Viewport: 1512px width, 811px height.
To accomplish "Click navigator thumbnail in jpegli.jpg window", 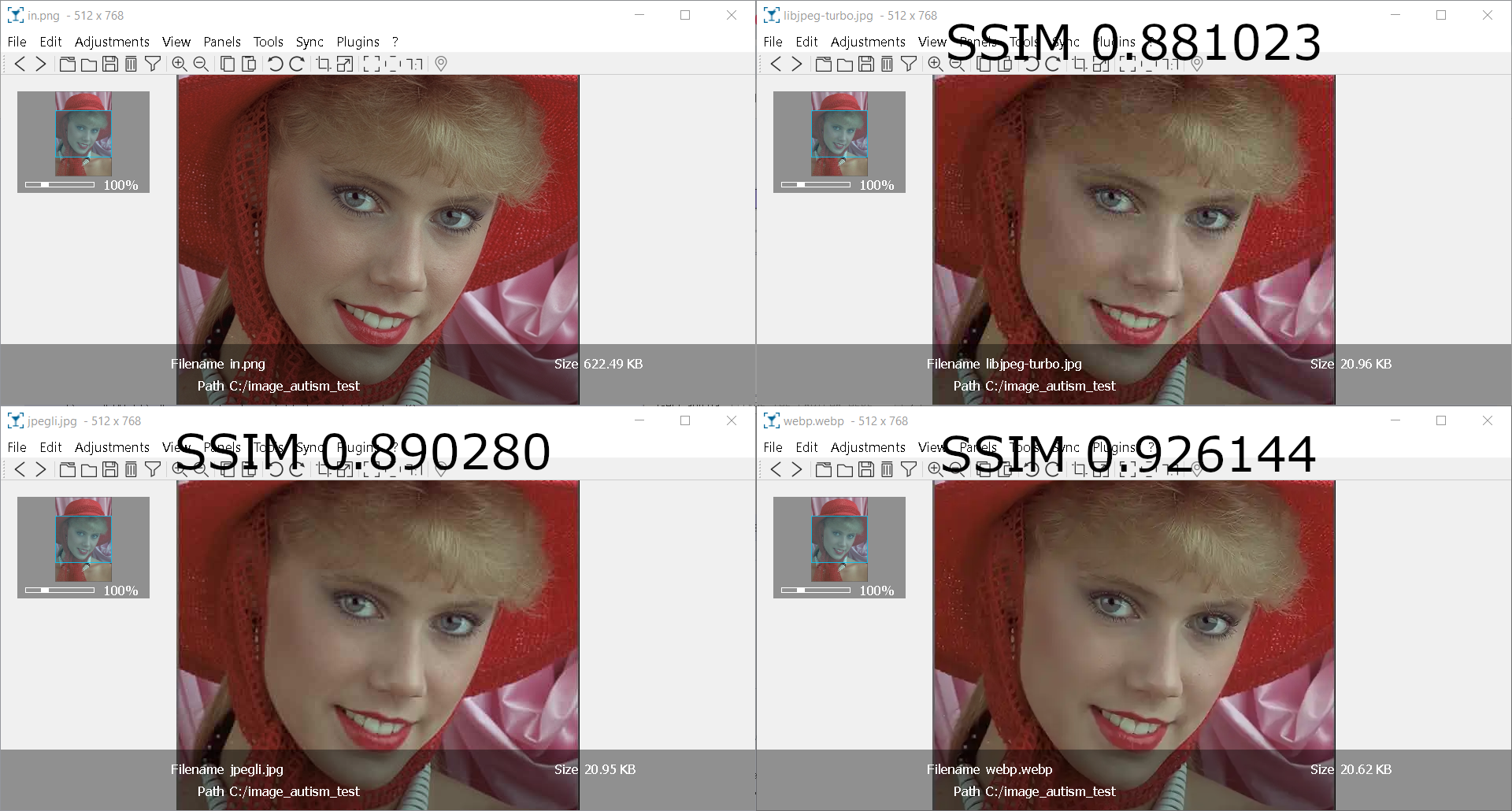I will tap(83, 539).
